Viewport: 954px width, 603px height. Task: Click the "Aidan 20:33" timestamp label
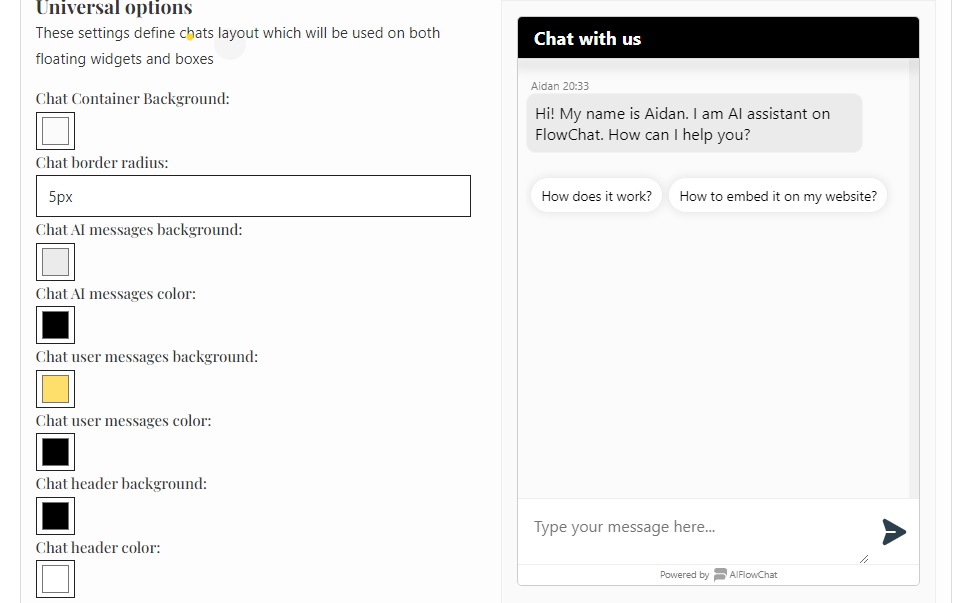[560, 86]
